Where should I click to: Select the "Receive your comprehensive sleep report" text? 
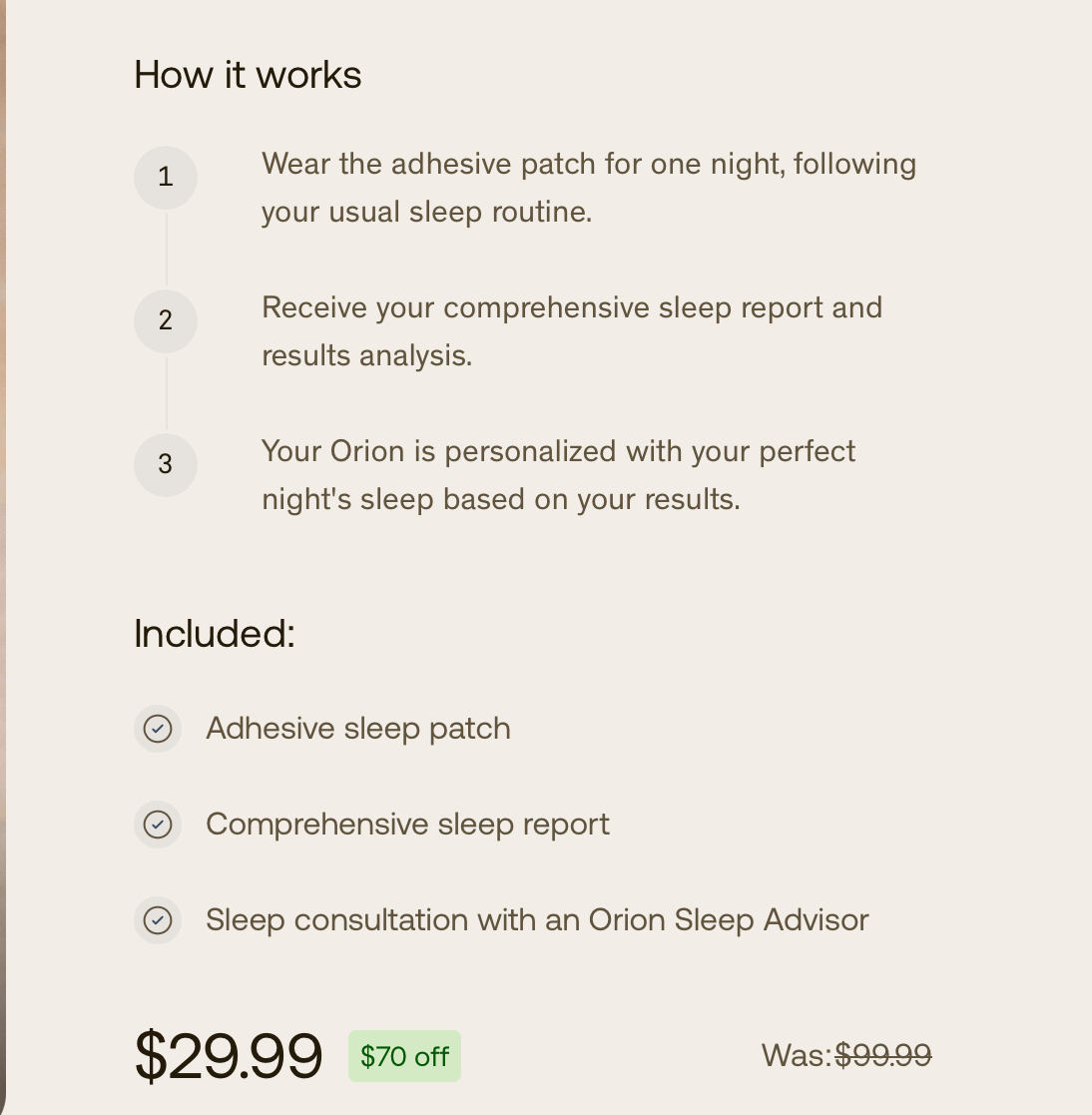tap(571, 331)
